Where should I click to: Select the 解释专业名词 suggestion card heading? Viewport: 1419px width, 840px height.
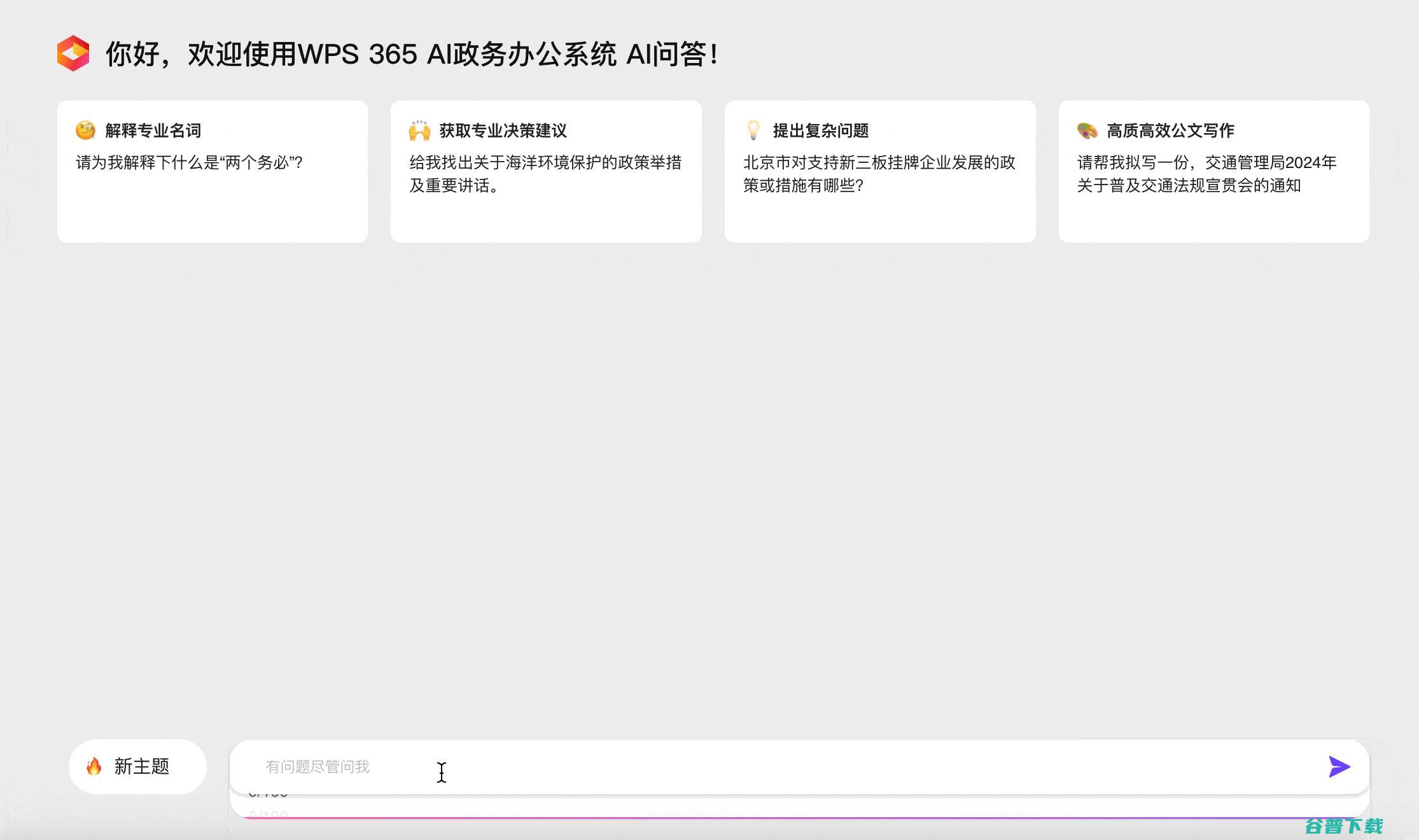pyautogui.click(x=153, y=130)
